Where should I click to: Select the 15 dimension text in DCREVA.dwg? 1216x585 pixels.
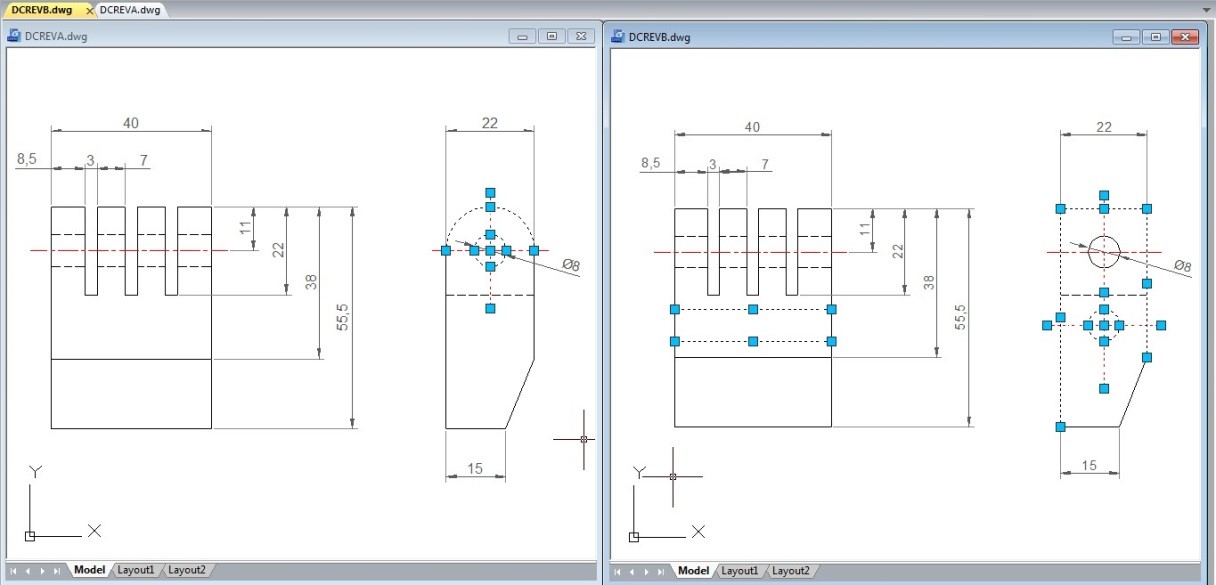pos(475,468)
